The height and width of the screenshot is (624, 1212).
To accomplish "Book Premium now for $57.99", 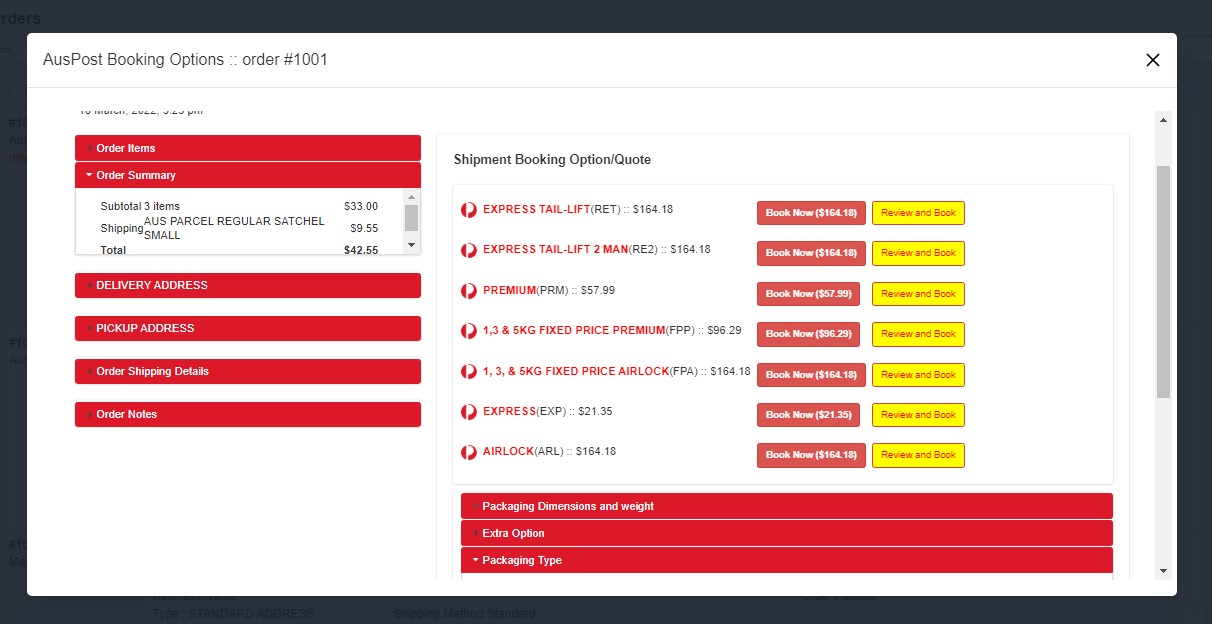I will point(808,294).
